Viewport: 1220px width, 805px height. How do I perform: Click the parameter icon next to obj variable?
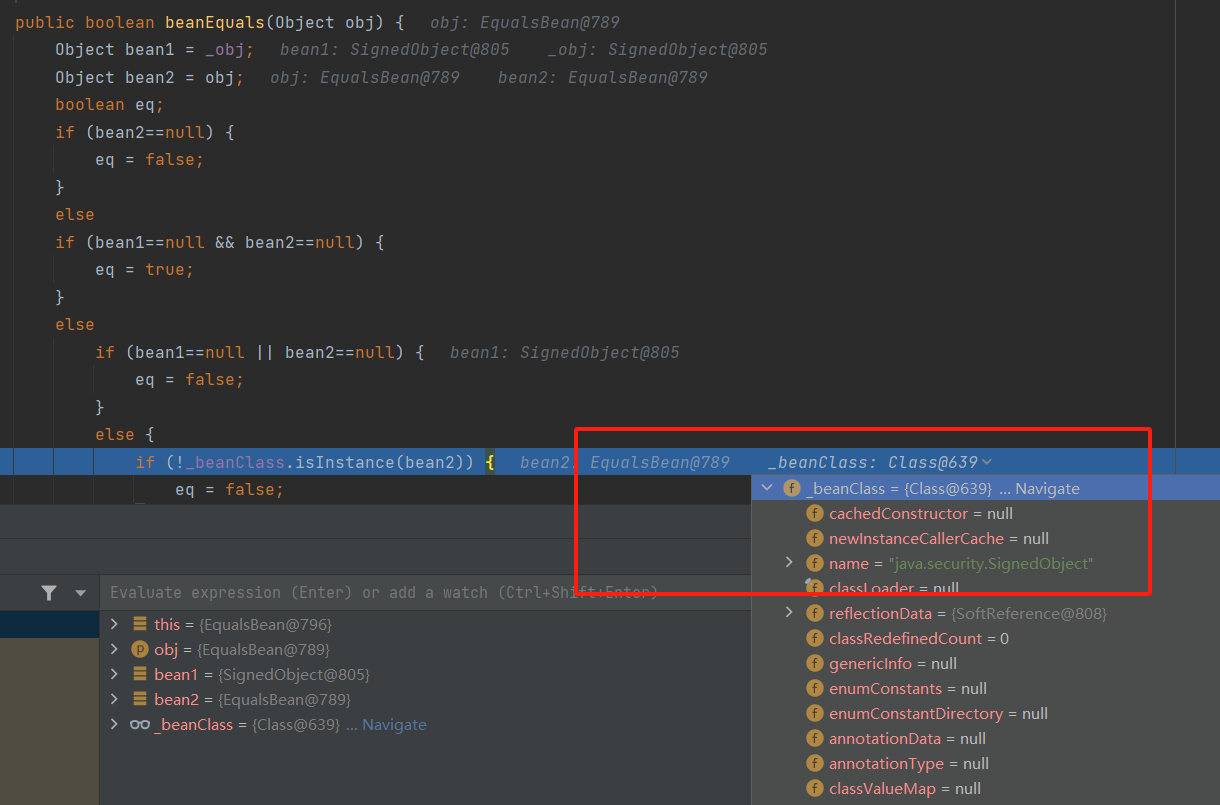click(140, 649)
